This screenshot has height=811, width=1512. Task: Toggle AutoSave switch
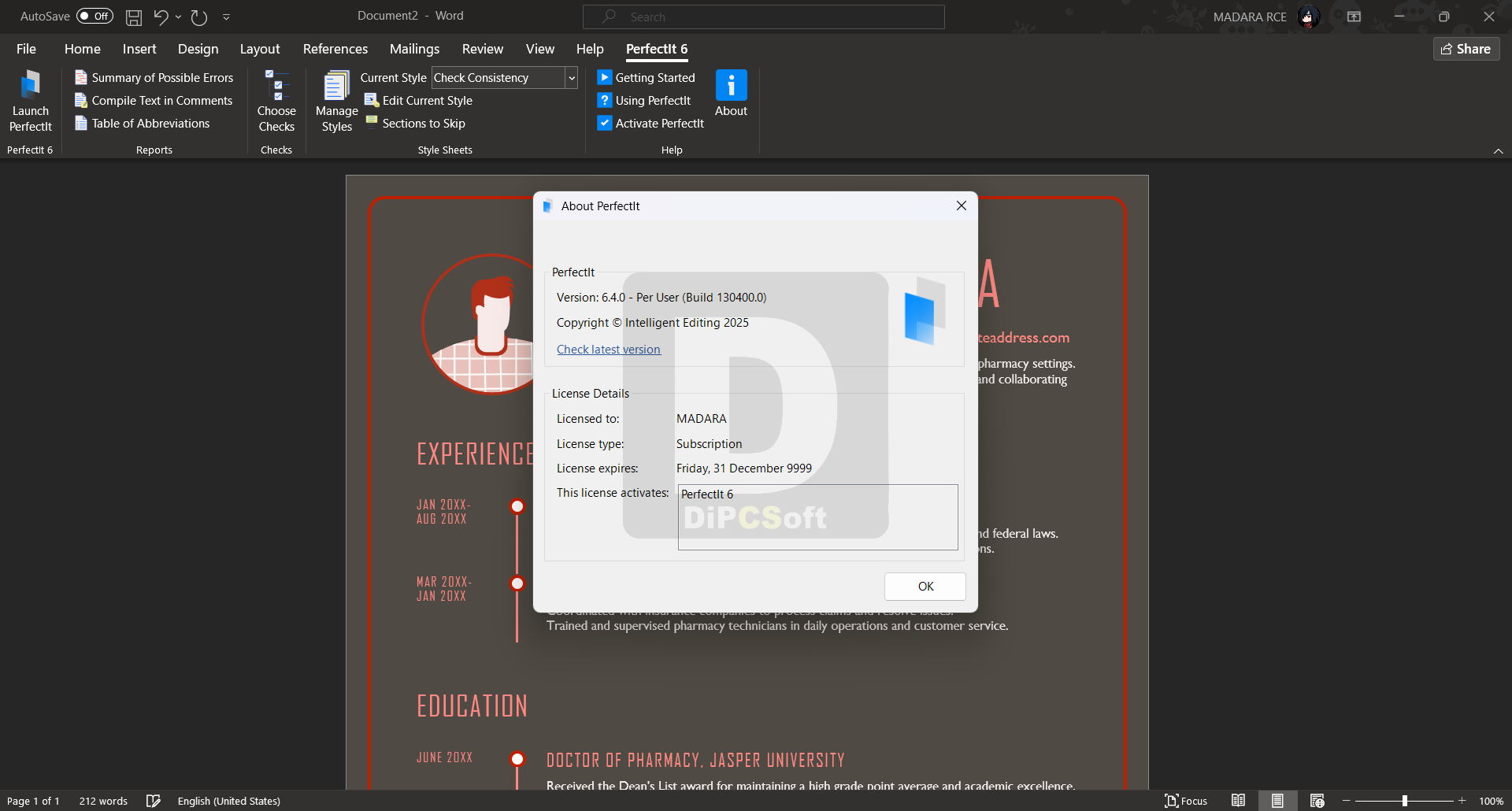coord(94,17)
